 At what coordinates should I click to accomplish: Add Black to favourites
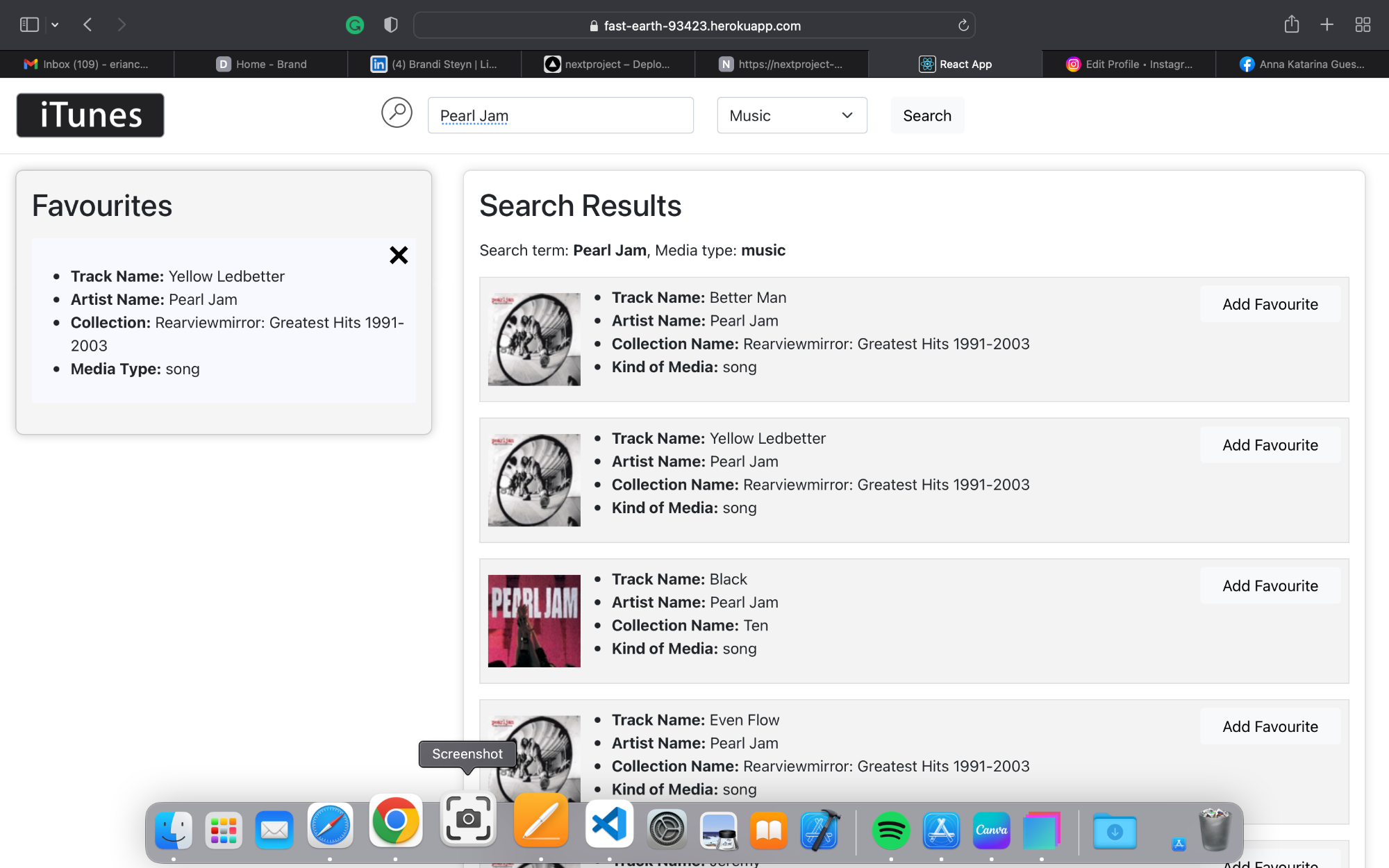coord(1270,586)
